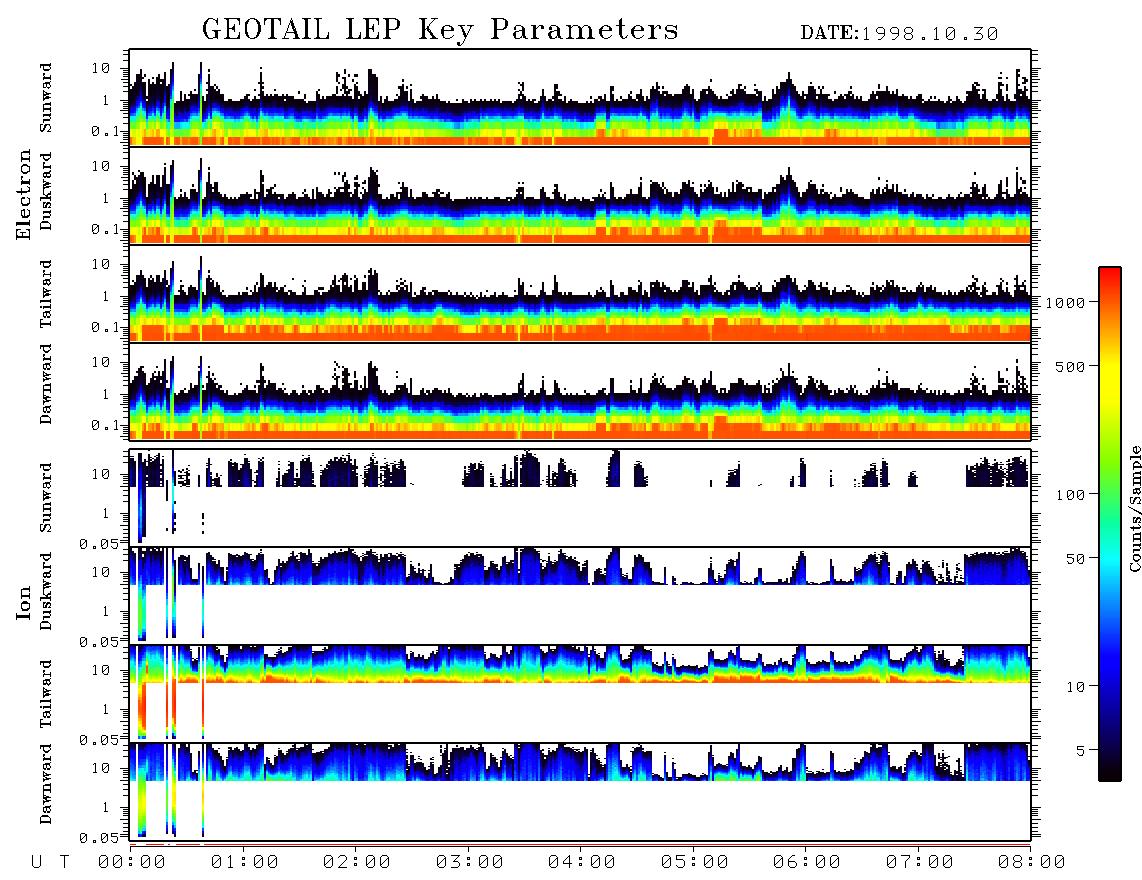Click the "GEOTAIL LEP Key Parameters" title
The height and width of the screenshot is (880, 1142).
point(440,30)
